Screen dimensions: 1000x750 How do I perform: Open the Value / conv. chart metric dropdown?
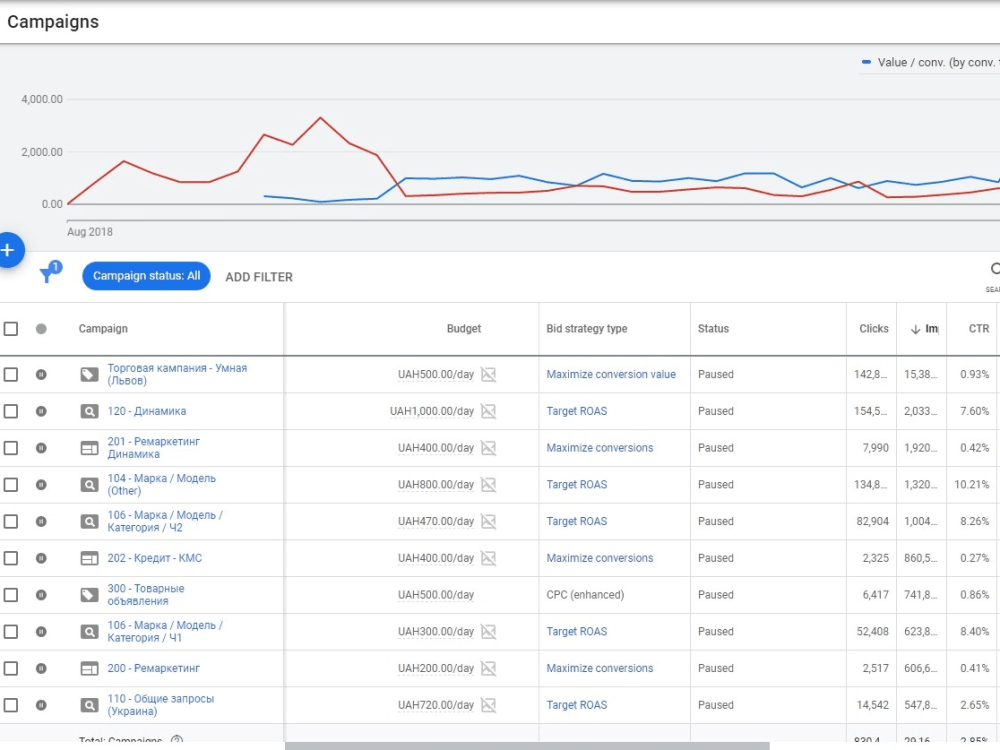tap(931, 62)
